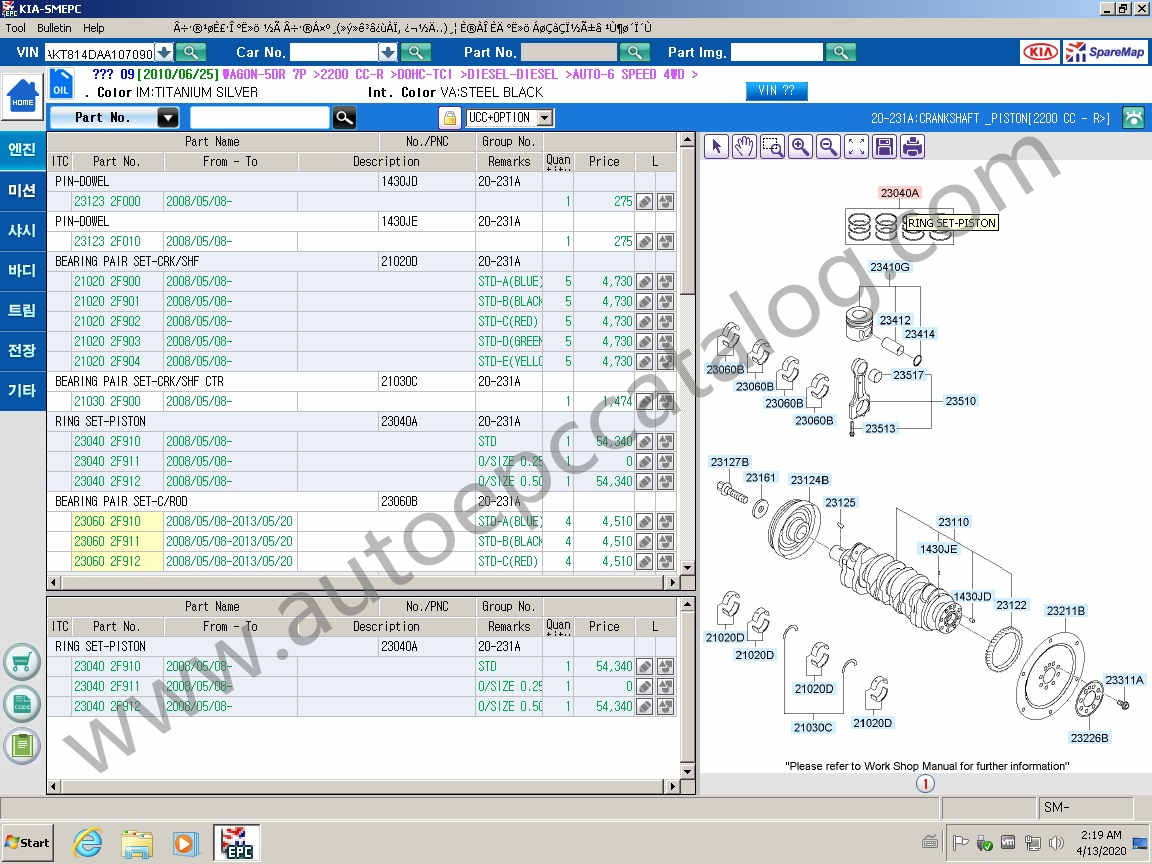The width and height of the screenshot is (1152, 864).
Task: Click the page 1 indicator below the diagram
Action: coord(925,784)
